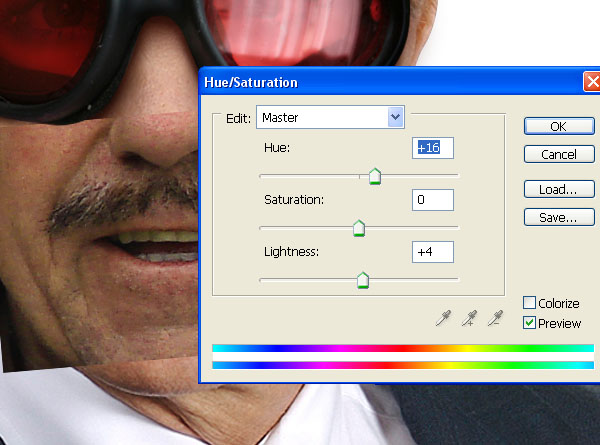600x445 pixels.
Task: Click the Hue/Saturation title bar
Action: tap(390, 82)
